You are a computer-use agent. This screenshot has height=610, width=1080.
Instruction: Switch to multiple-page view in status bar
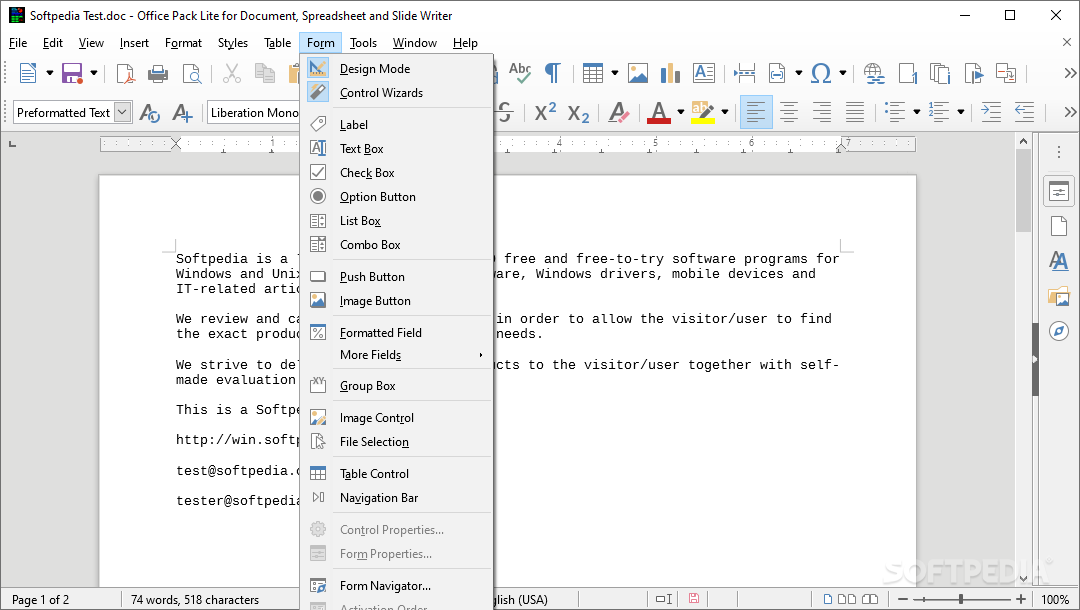(847, 599)
